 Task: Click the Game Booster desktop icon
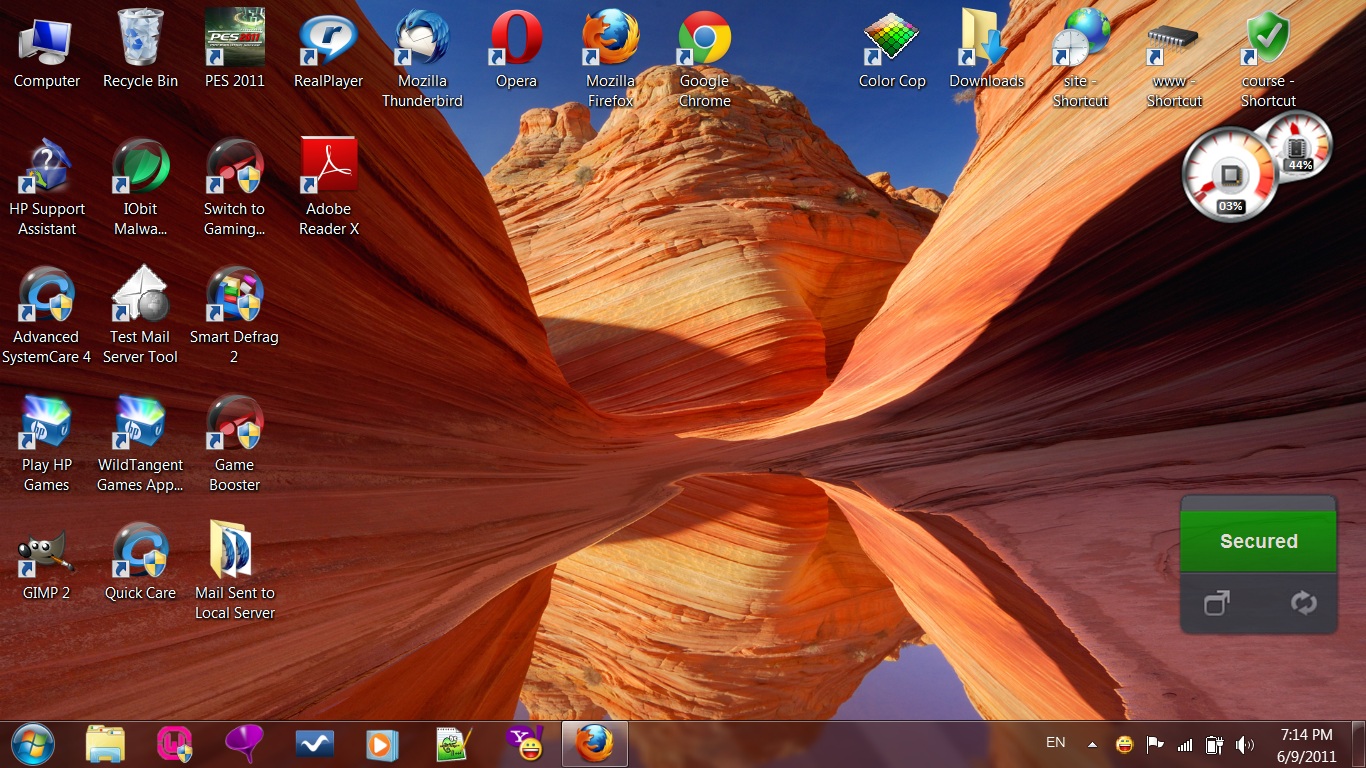[234, 424]
